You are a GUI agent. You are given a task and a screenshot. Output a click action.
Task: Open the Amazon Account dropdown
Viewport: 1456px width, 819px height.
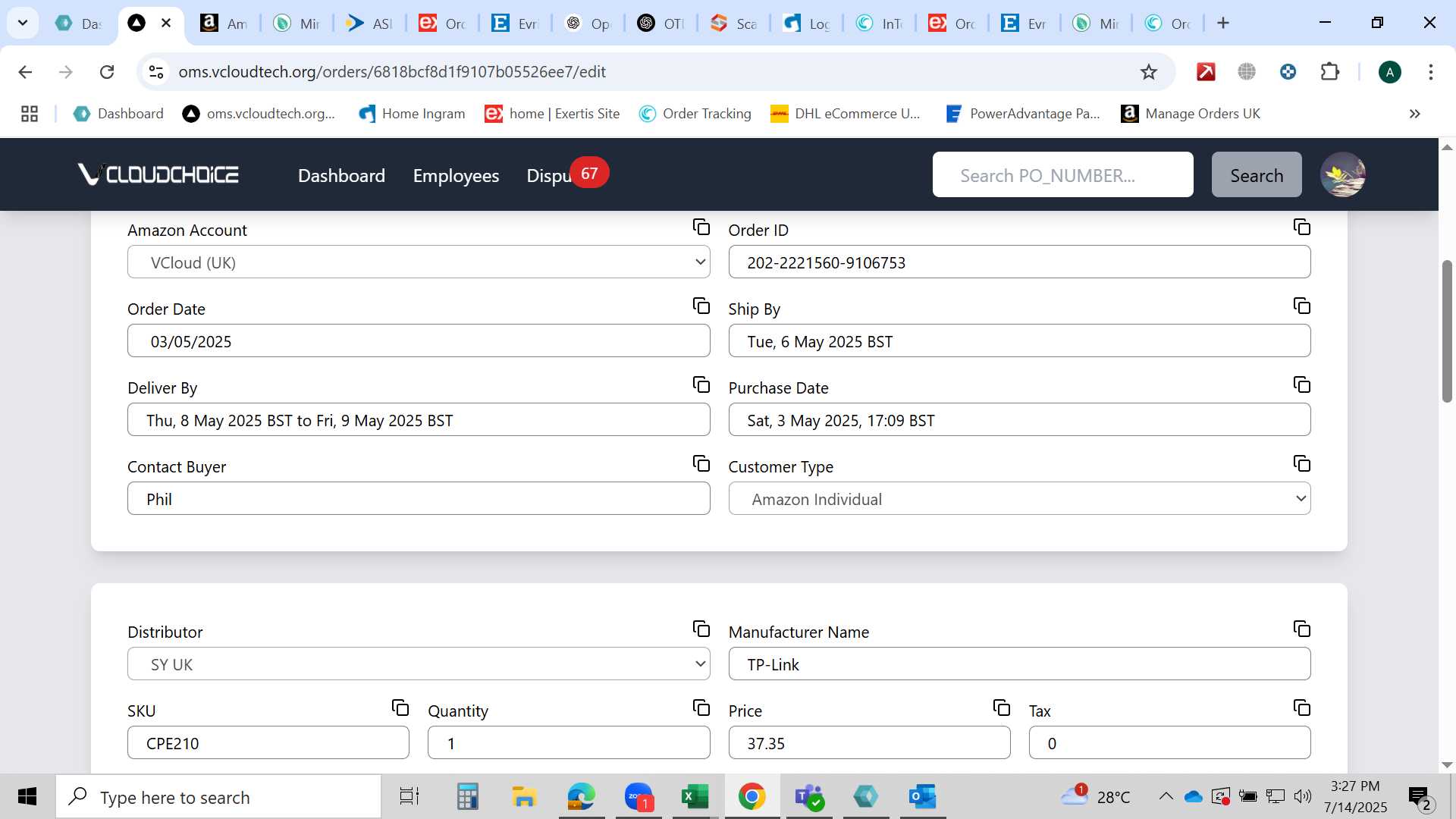point(419,262)
